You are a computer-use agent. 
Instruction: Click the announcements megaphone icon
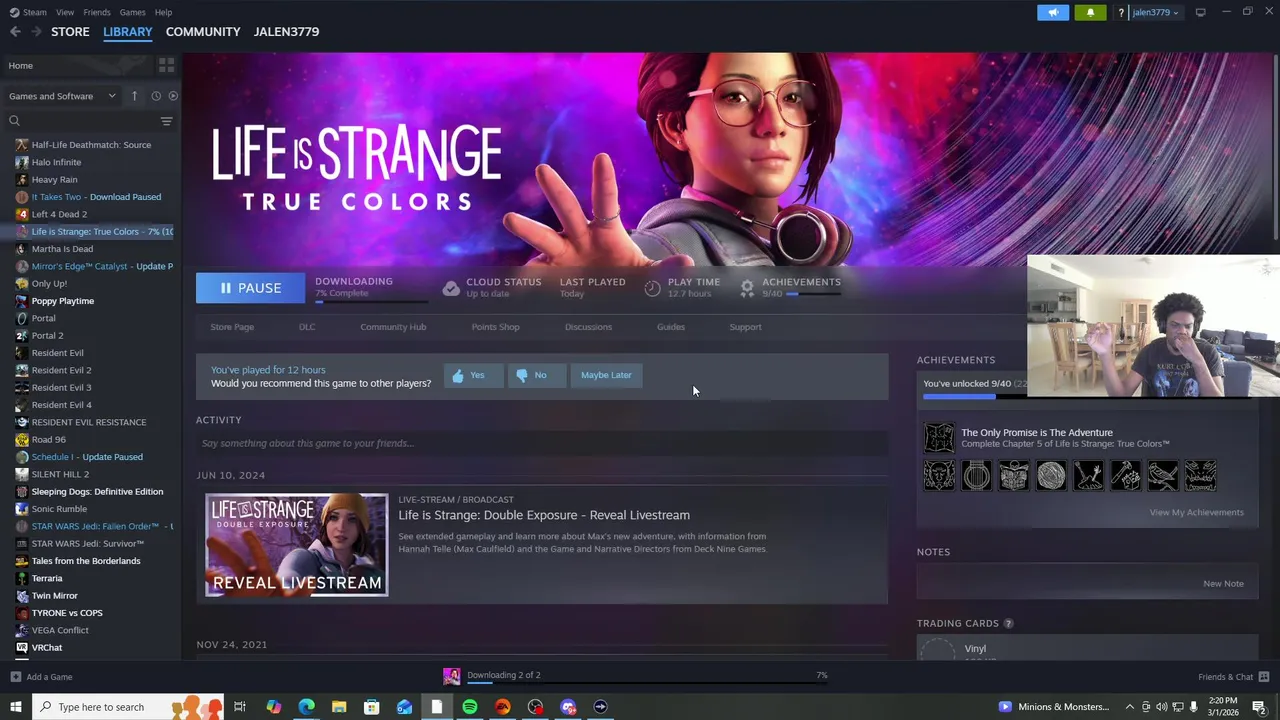point(1053,12)
